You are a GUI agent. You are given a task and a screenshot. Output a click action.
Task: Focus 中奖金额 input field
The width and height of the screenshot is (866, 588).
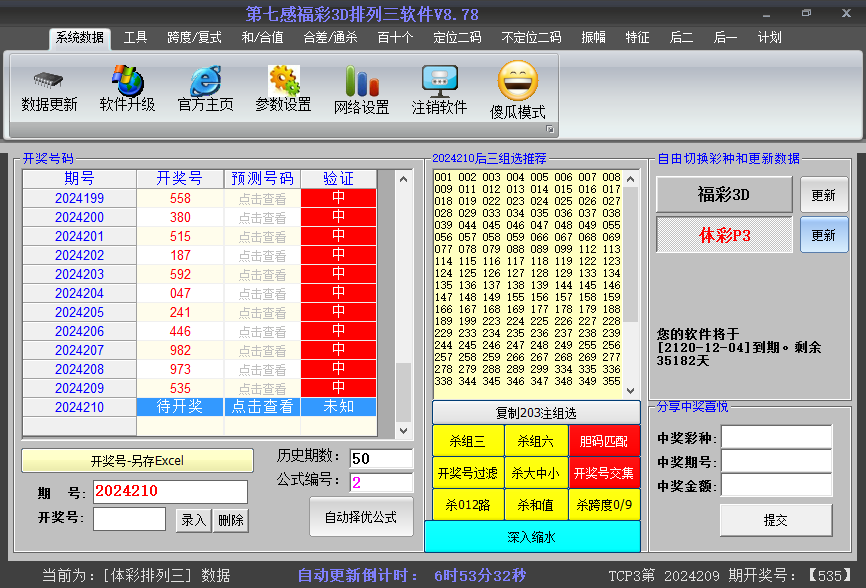[777, 485]
